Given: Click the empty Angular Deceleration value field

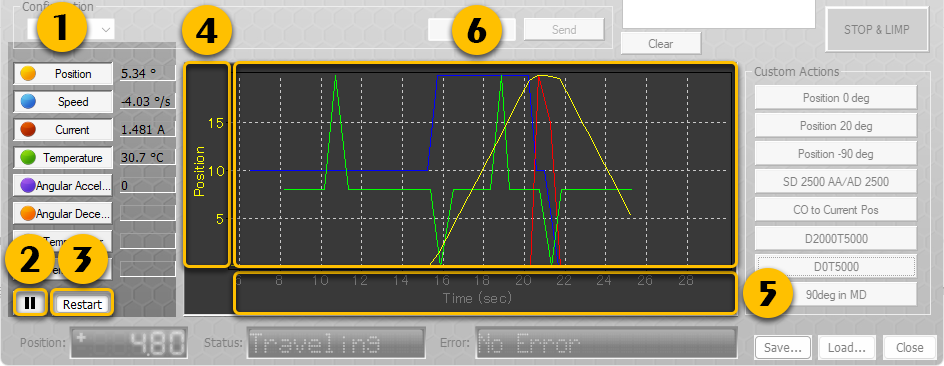Looking at the screenshot, I should tap(148, 213).
